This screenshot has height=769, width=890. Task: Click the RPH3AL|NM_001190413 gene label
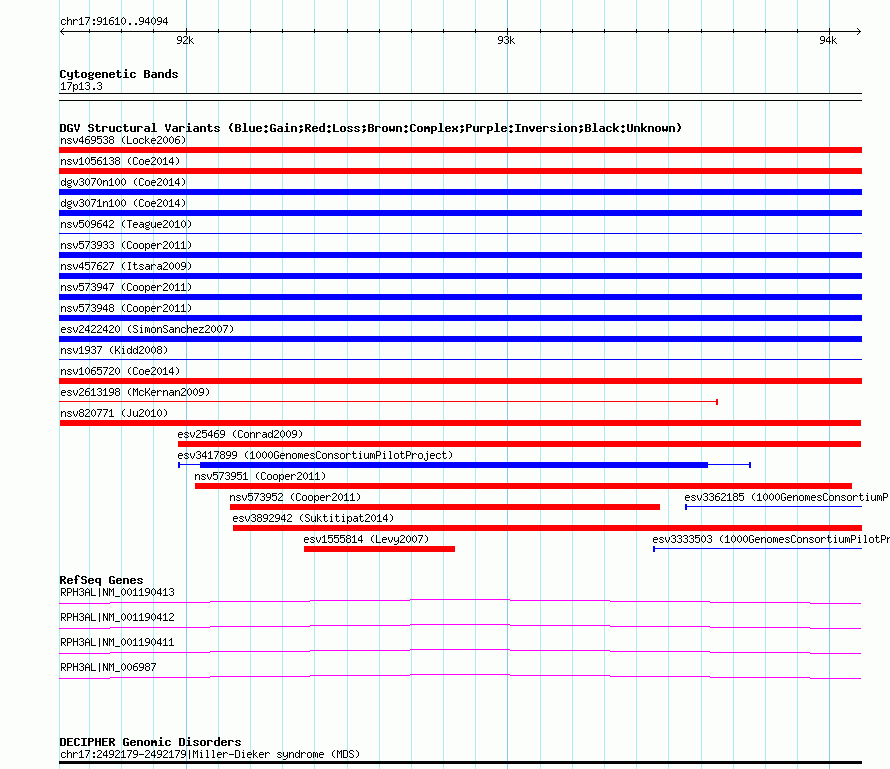point(117,592)
